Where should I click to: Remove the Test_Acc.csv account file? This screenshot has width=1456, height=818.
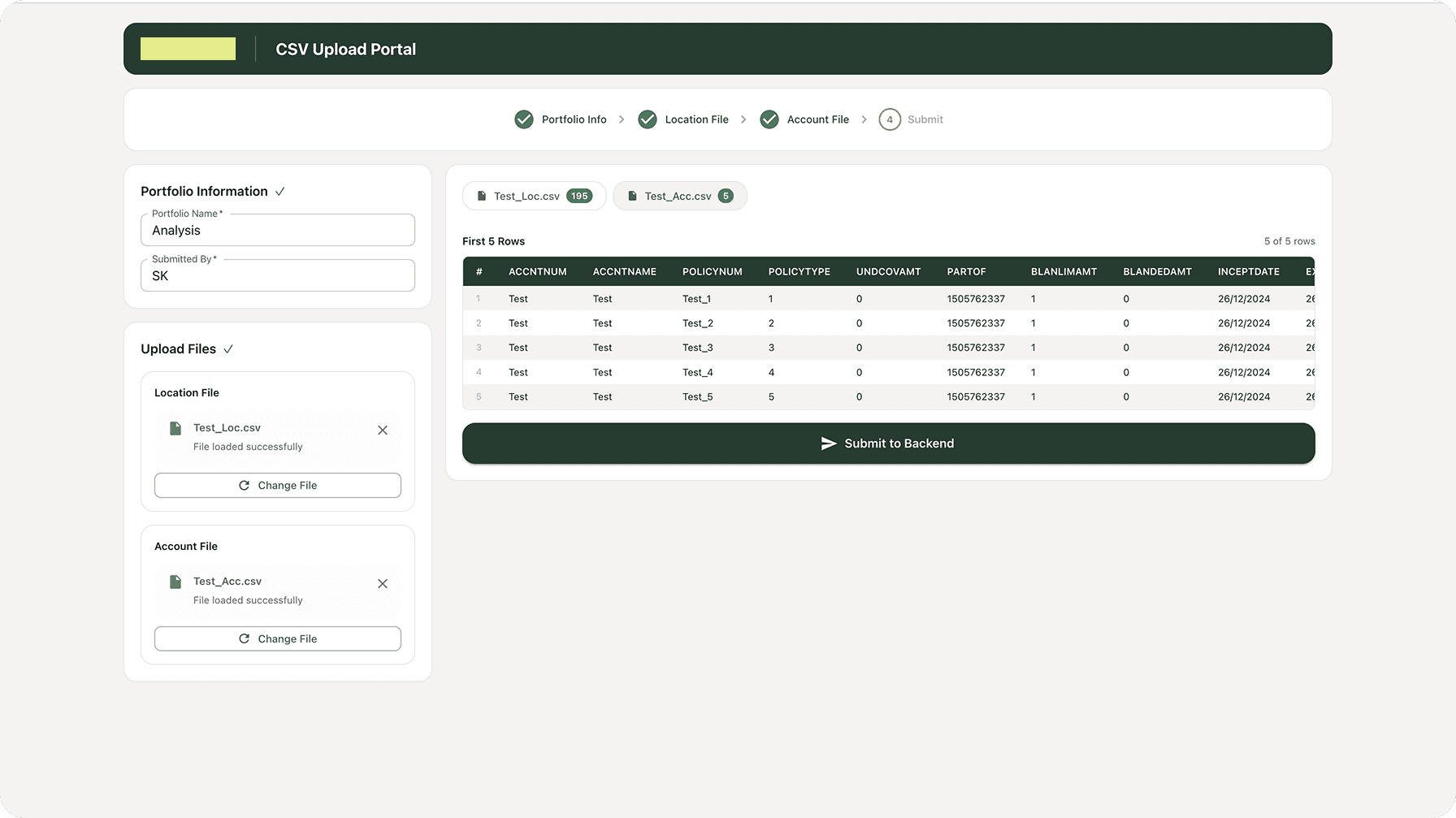[383, 584]
